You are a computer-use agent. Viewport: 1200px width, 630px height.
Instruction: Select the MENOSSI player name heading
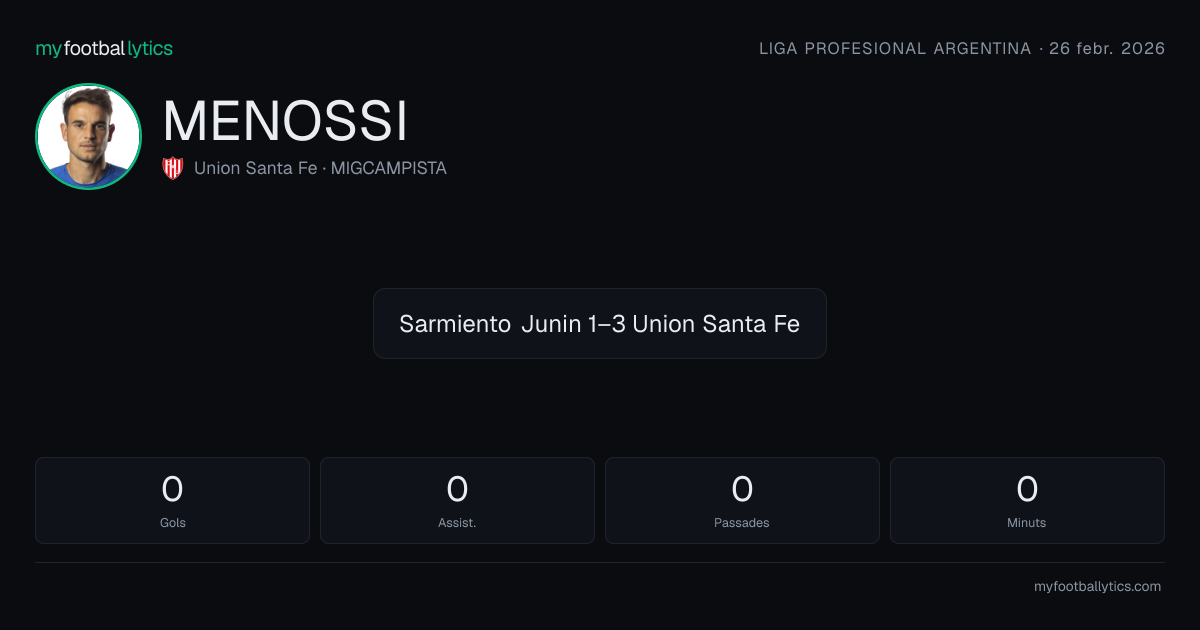[285, 122]
